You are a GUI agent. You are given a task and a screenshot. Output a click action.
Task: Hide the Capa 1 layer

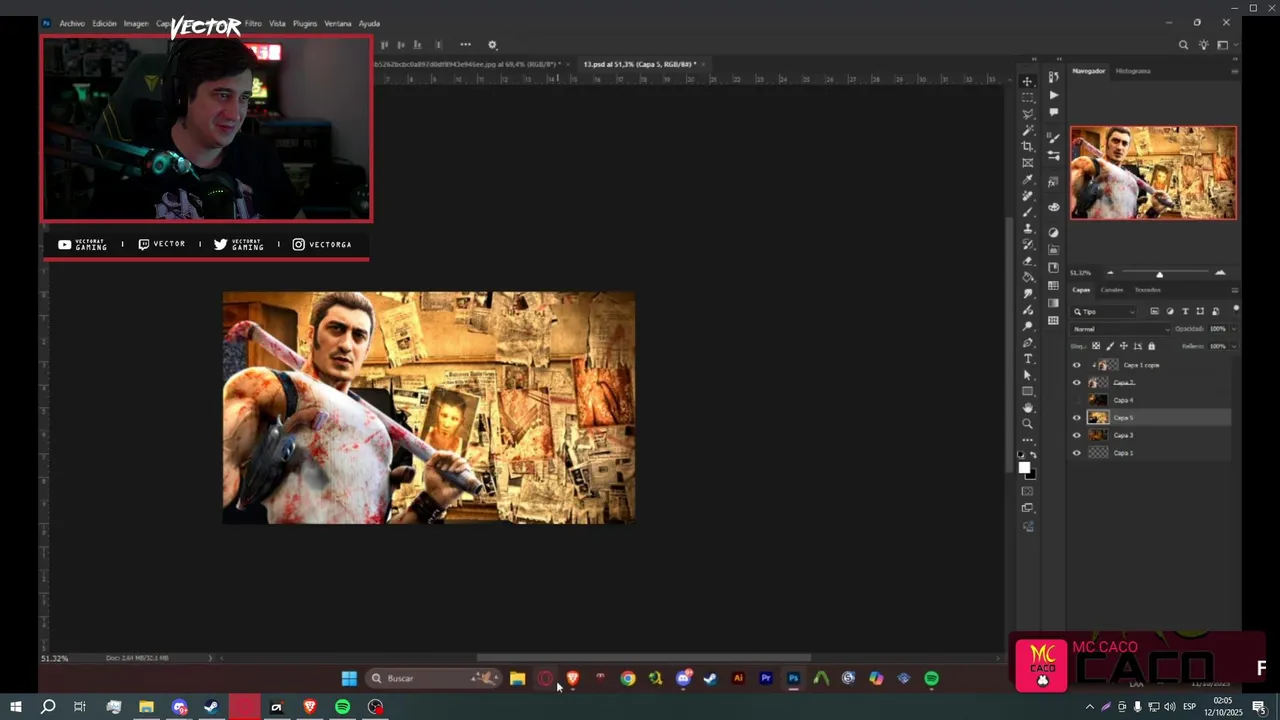(1077, 453)
